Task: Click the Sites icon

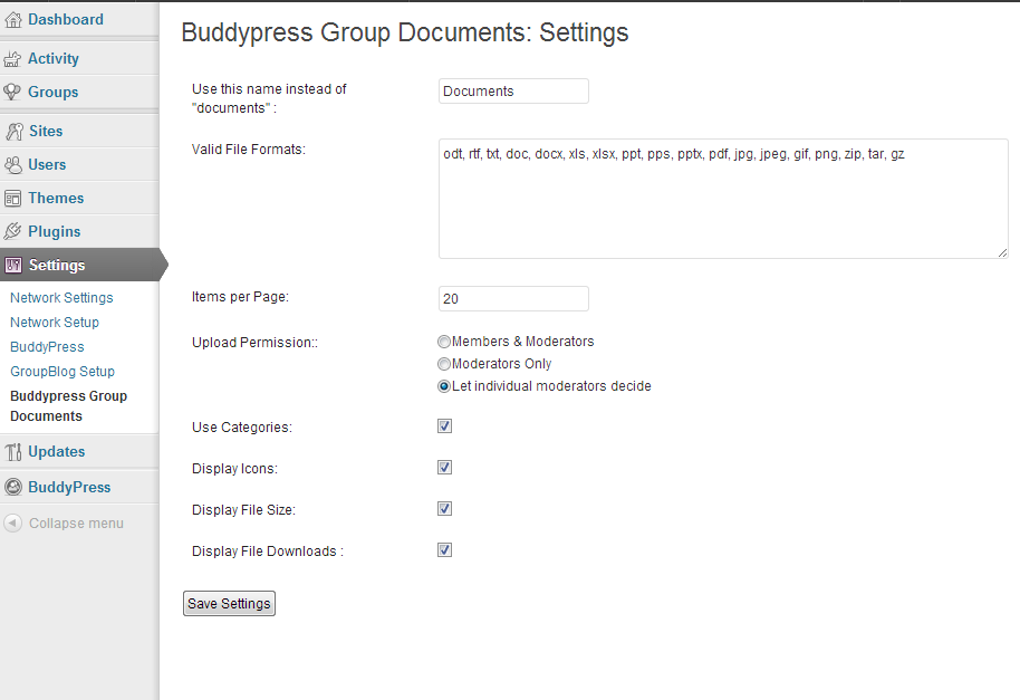Action: point(15,130)
